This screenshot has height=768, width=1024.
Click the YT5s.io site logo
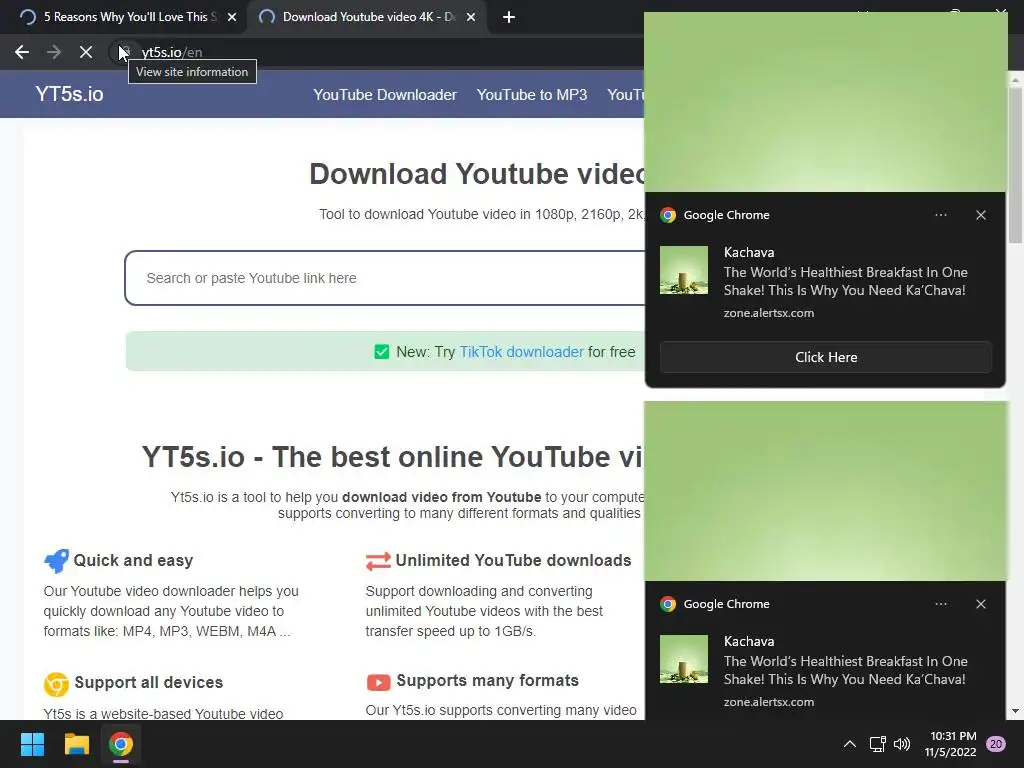tap(69, 94)
